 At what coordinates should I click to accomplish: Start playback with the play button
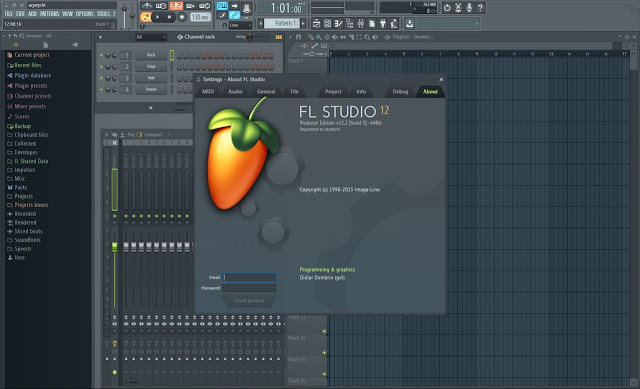pos(157,17)
